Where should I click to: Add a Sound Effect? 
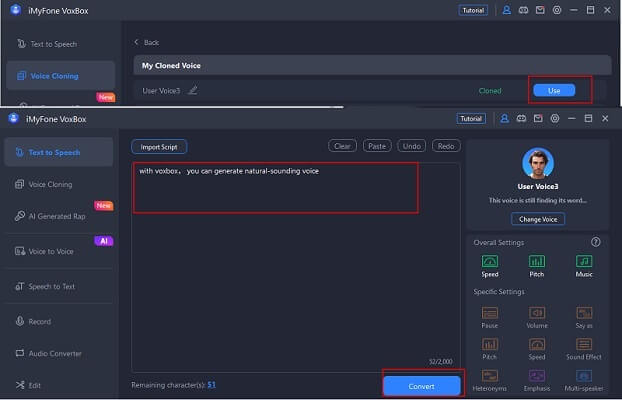(584, 349)
